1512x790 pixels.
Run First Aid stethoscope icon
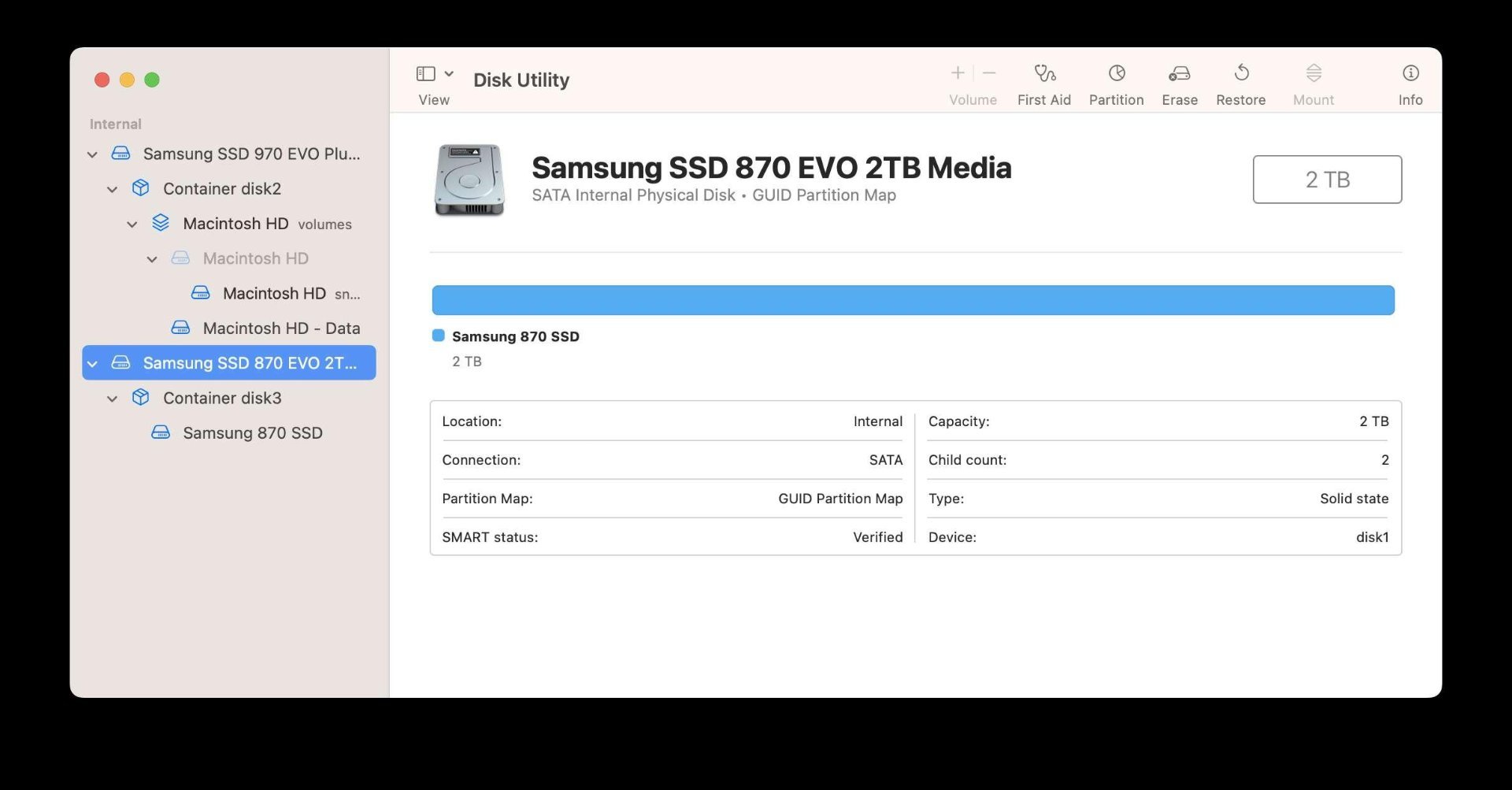tap(1044, 73)
